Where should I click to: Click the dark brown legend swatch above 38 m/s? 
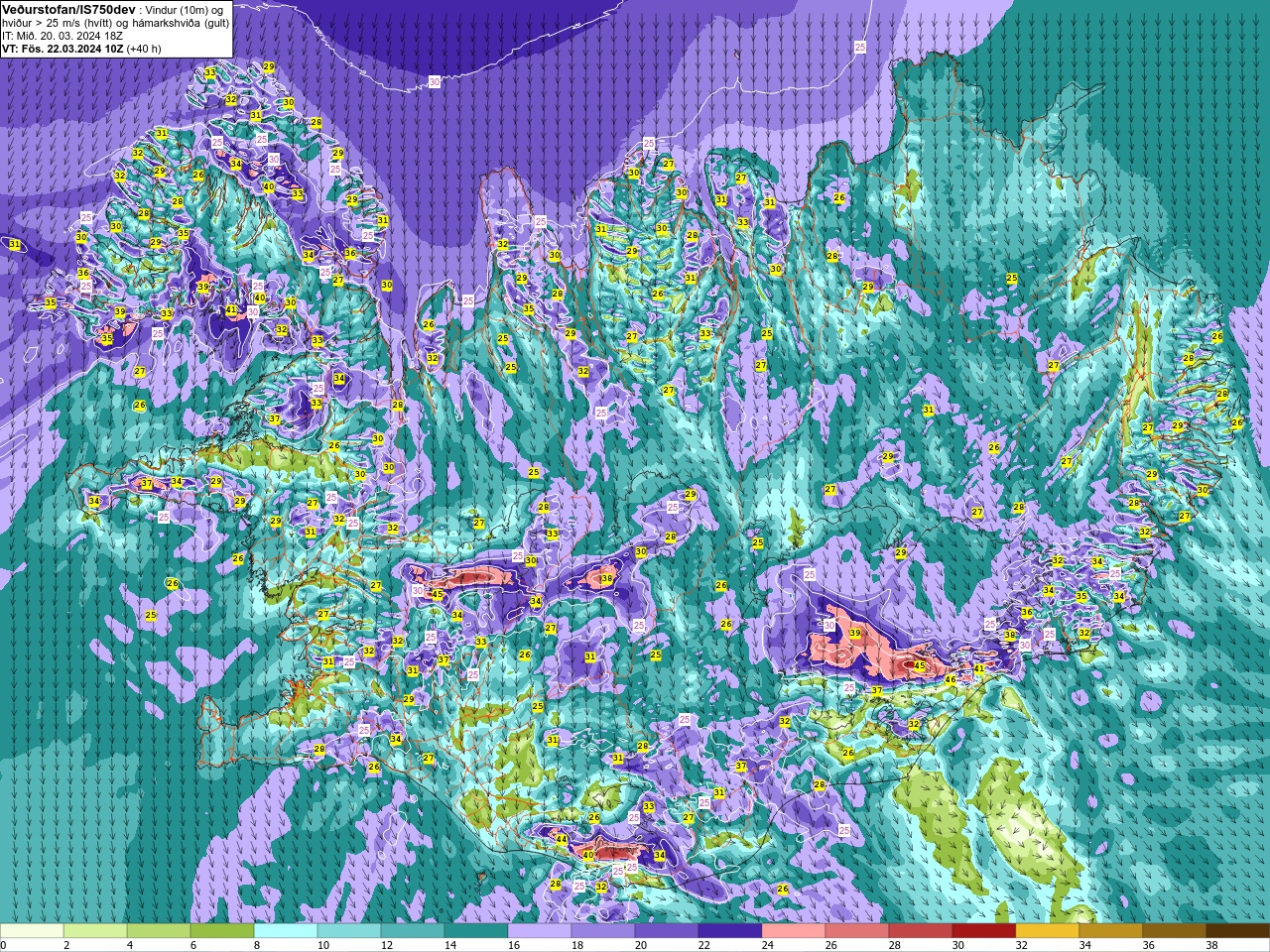[x=1238, y=931]
